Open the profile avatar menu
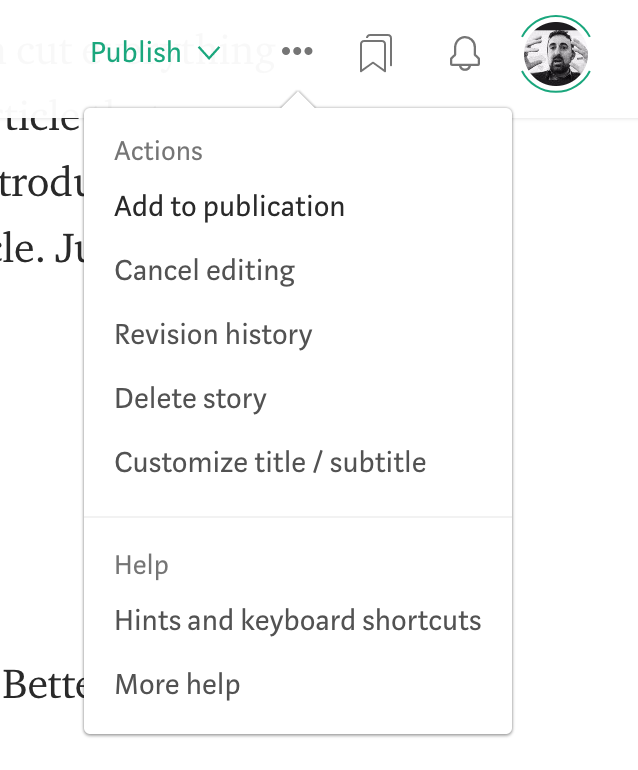 (556, 52)
